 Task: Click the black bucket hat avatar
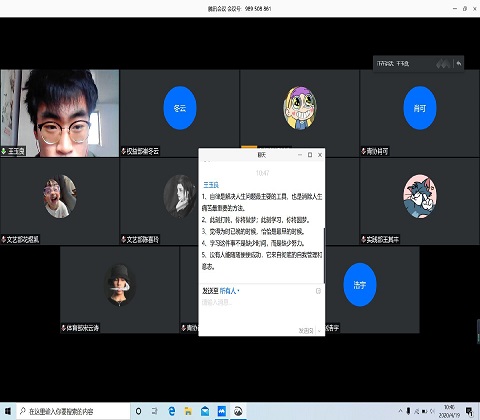[120, 285]
